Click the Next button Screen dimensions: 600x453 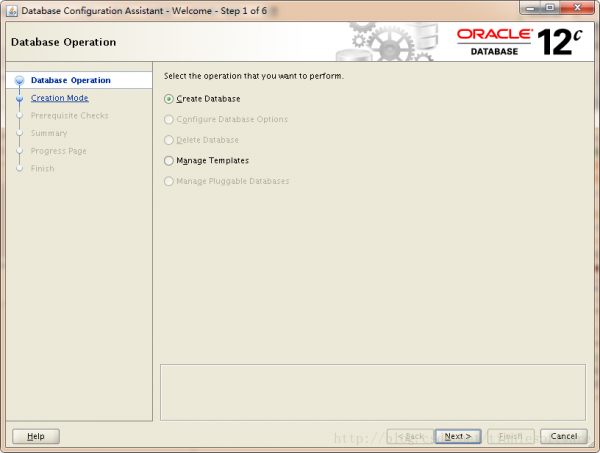[458, 436]
